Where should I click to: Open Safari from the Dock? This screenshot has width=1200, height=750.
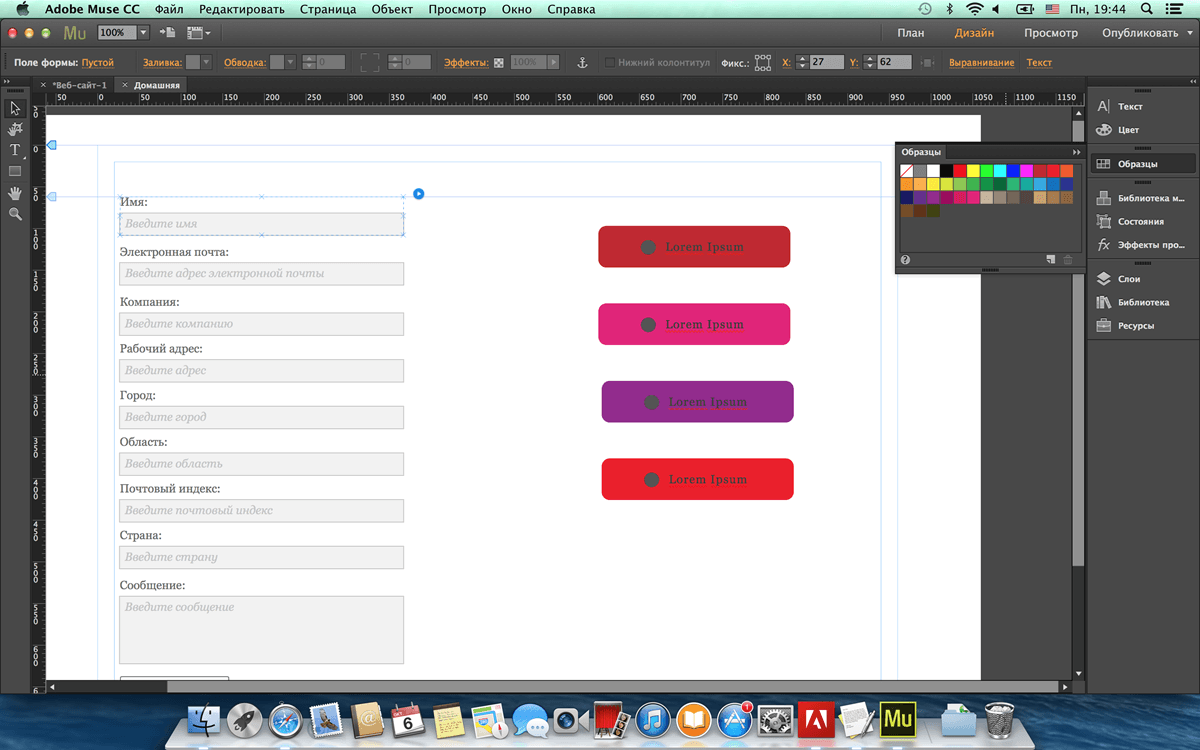[285, 719]
